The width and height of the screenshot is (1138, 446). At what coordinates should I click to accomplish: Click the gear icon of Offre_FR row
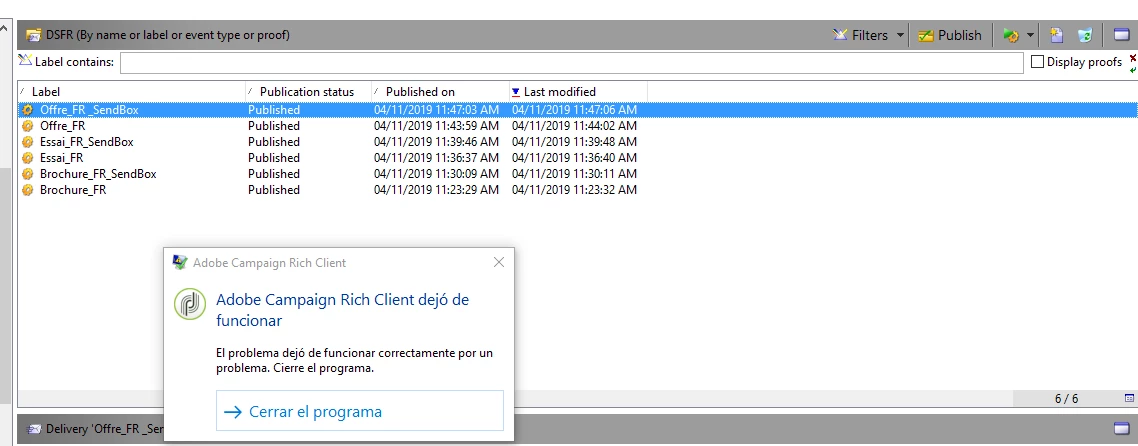tap(28, 126)
